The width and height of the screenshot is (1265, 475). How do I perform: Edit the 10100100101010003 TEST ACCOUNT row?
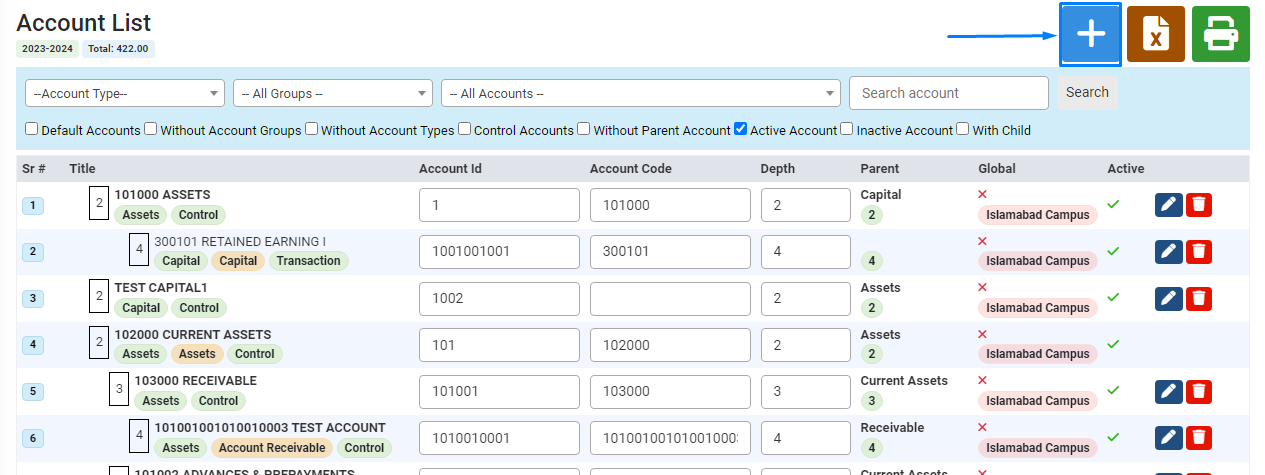1168,439
